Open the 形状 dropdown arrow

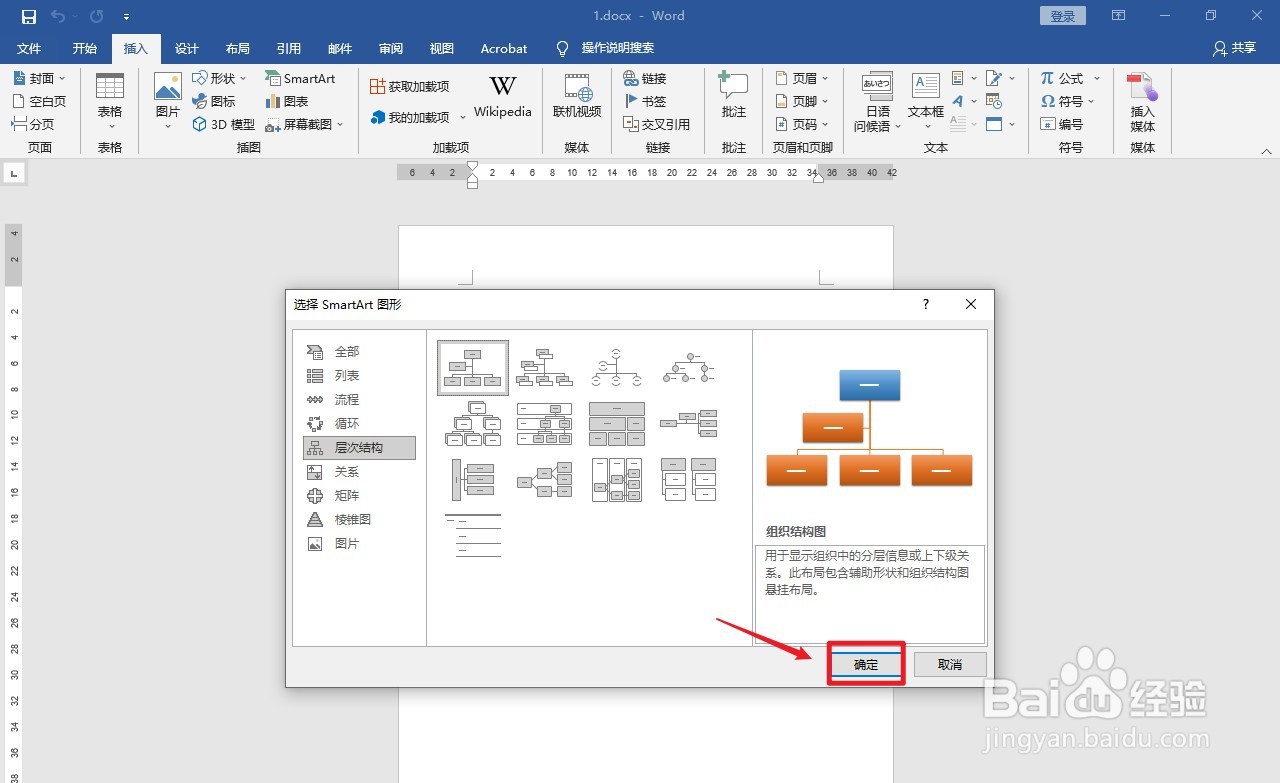point(243,78)
